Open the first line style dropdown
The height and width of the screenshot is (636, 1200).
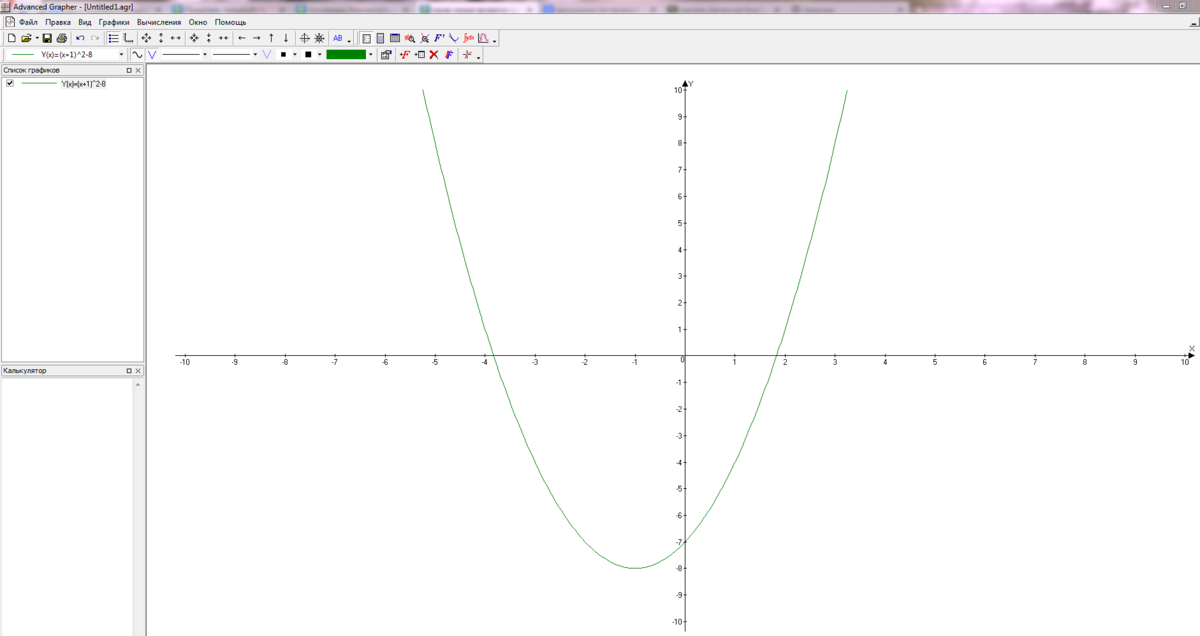coord(205,55)
